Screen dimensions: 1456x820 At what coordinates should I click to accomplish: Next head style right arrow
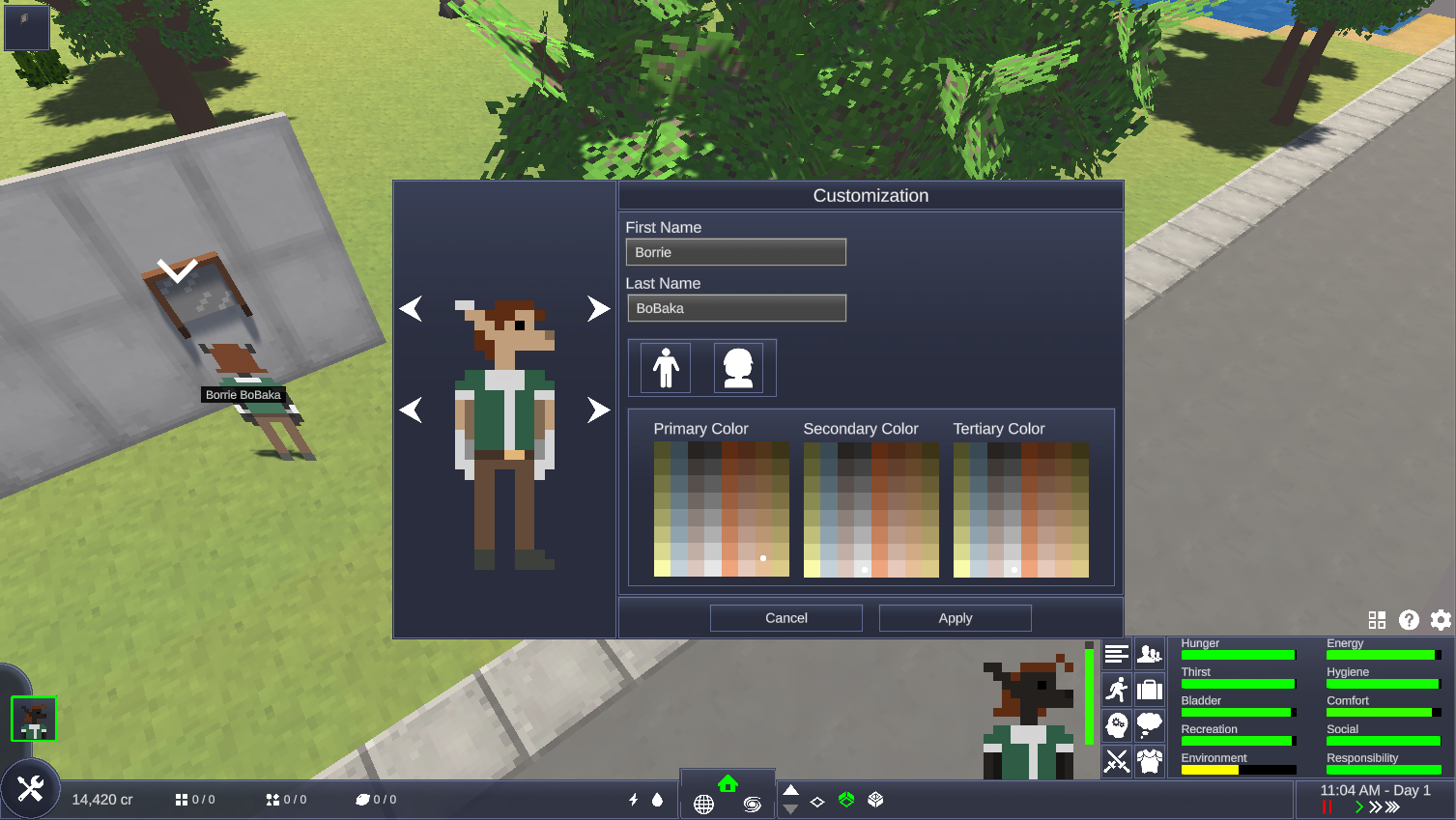599,308
